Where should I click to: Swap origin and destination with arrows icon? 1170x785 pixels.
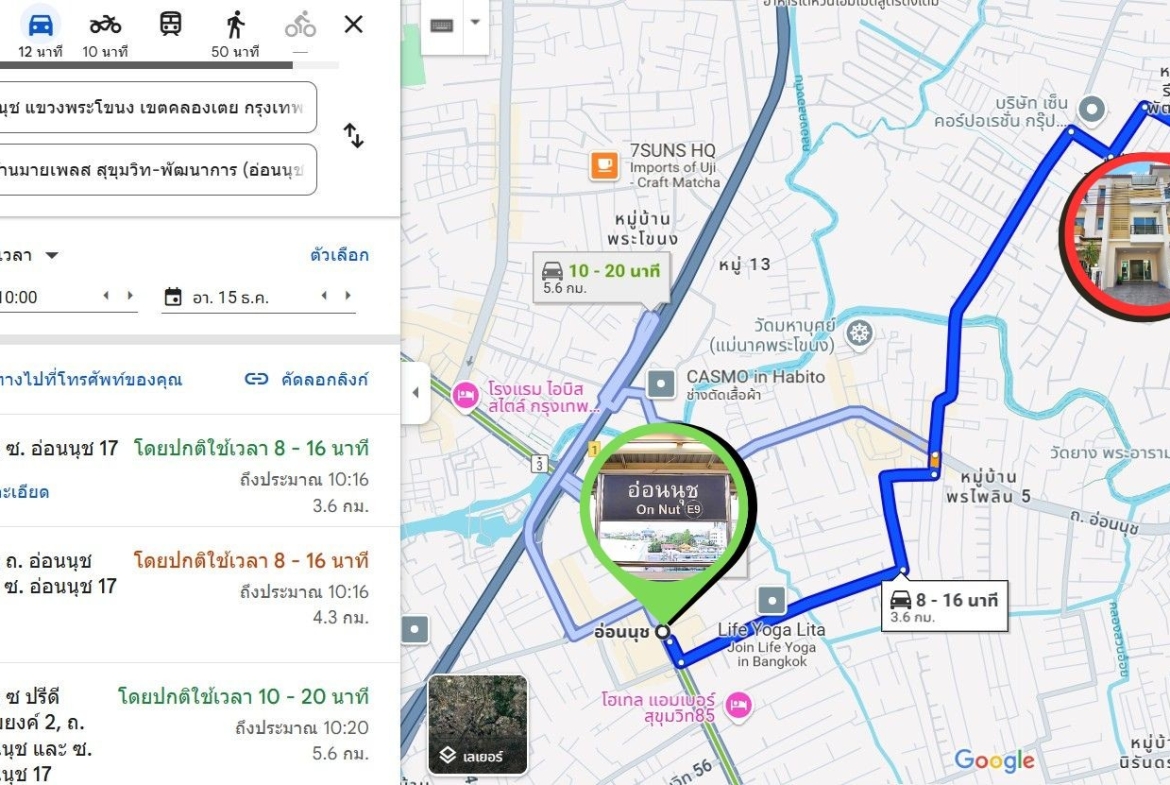click(x=353, y=136)
